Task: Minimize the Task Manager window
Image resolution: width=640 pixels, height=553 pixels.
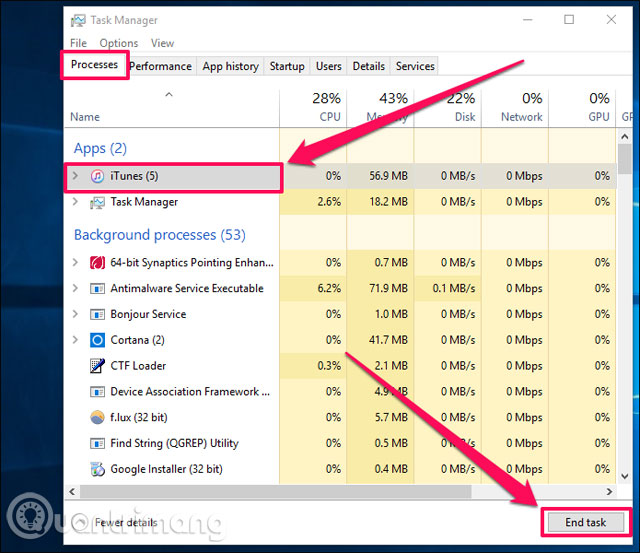Action: click(x=528, y=20)
